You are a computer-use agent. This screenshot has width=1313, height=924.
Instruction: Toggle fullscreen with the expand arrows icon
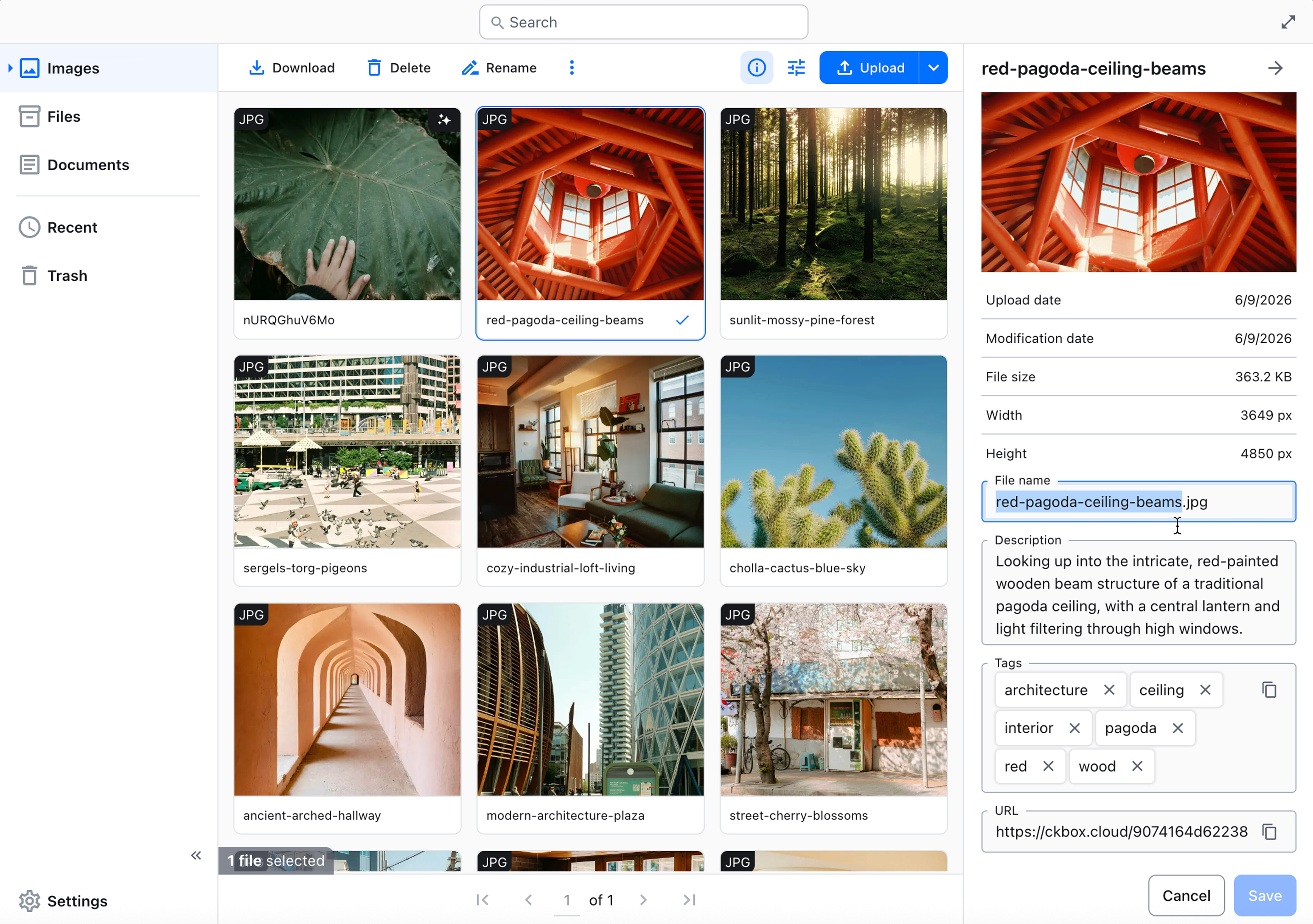1288,22
